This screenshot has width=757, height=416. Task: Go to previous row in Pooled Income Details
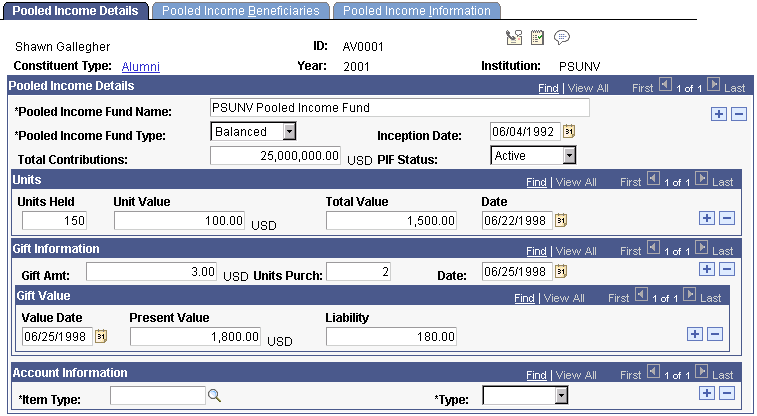click(666, 85)
